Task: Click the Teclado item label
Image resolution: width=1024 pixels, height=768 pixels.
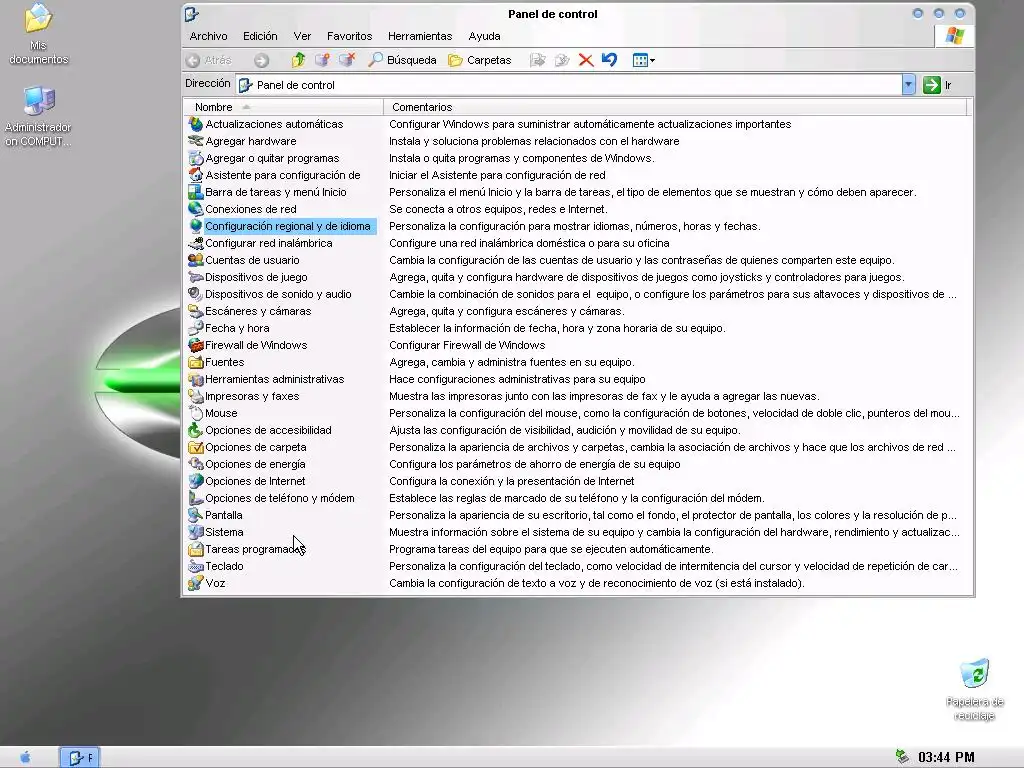Action: [x=224, y=566]
